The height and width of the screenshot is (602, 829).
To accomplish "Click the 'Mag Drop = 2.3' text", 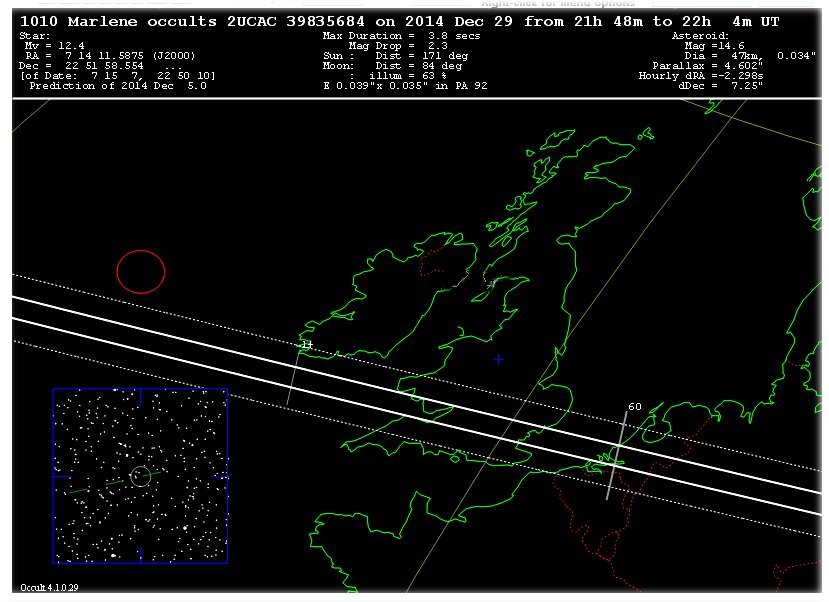I will pos(392,46).
